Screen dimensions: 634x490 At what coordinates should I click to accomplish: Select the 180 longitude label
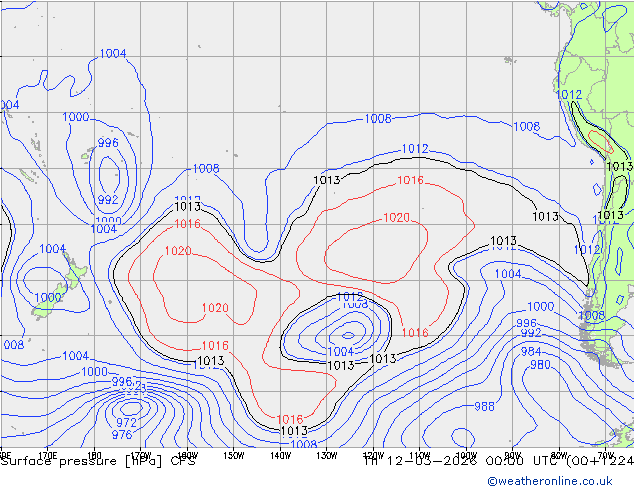pos(94,456)
